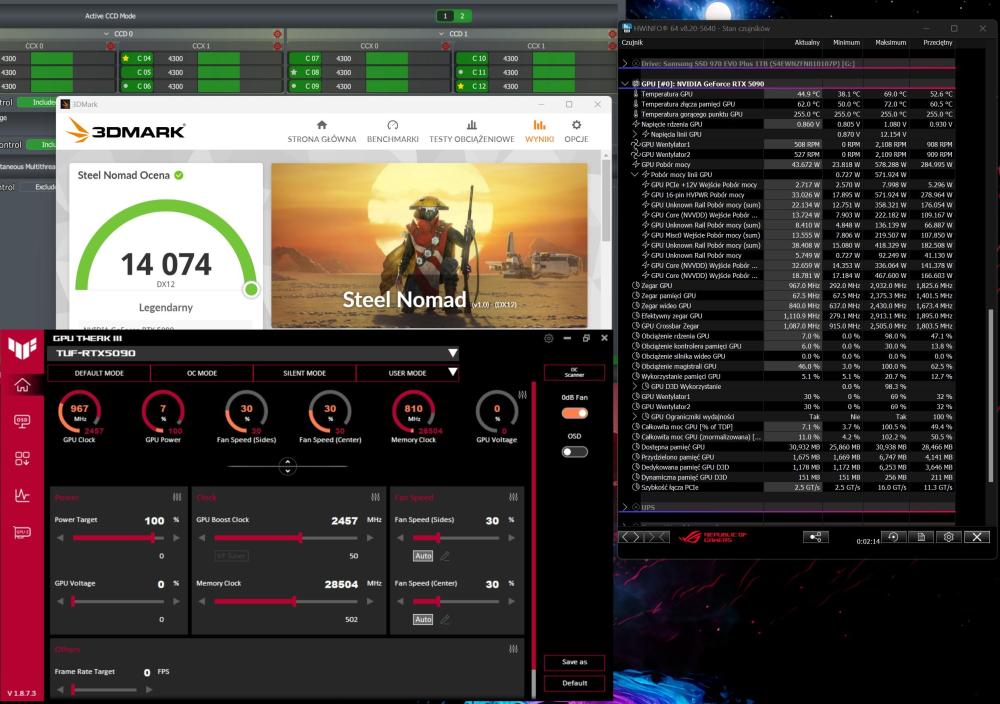Click the Power Target slider

click(118, 538)
